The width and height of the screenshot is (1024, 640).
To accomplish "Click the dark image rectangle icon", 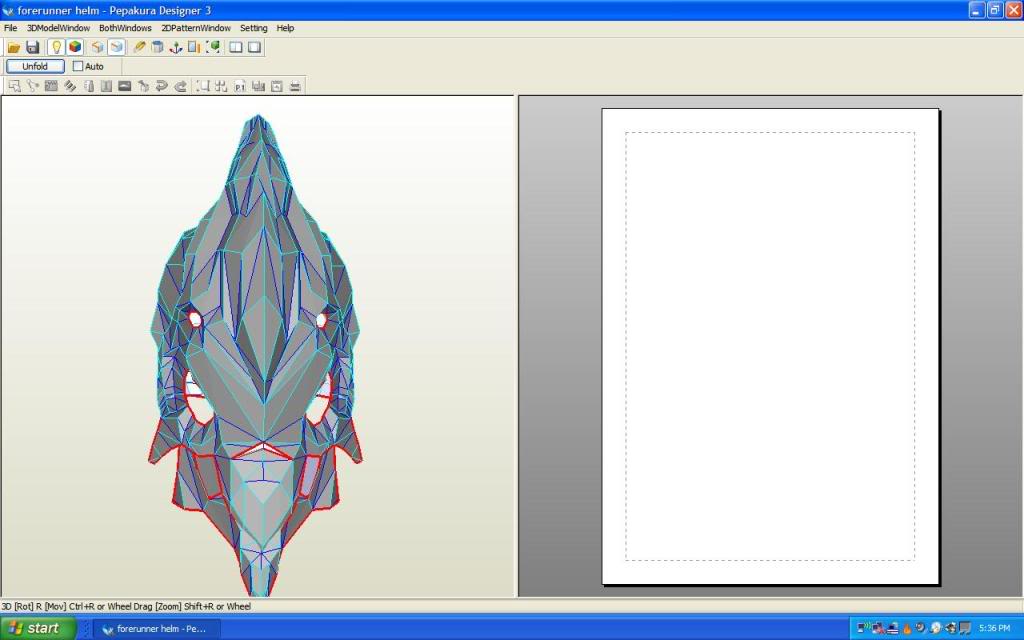I will pyautogui.click(x=125, y=86).
